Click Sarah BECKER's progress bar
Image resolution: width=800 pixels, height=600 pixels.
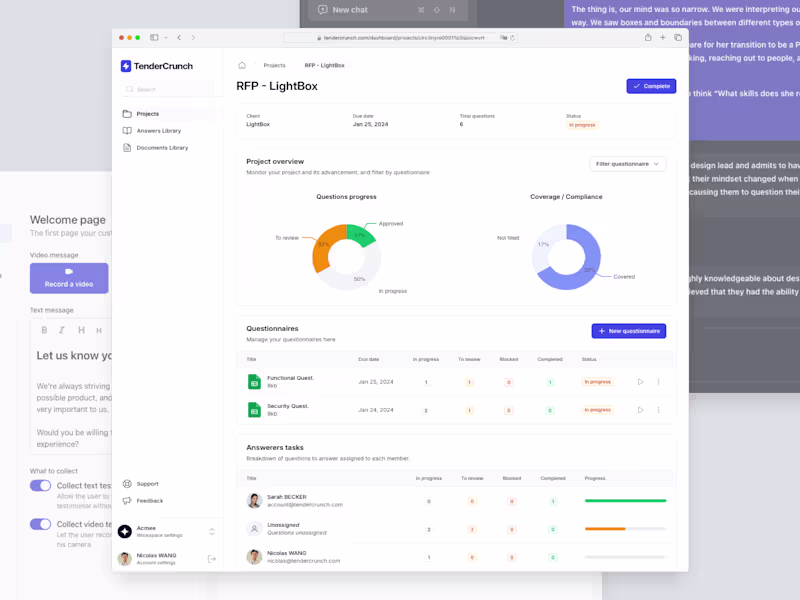point(626,501)
